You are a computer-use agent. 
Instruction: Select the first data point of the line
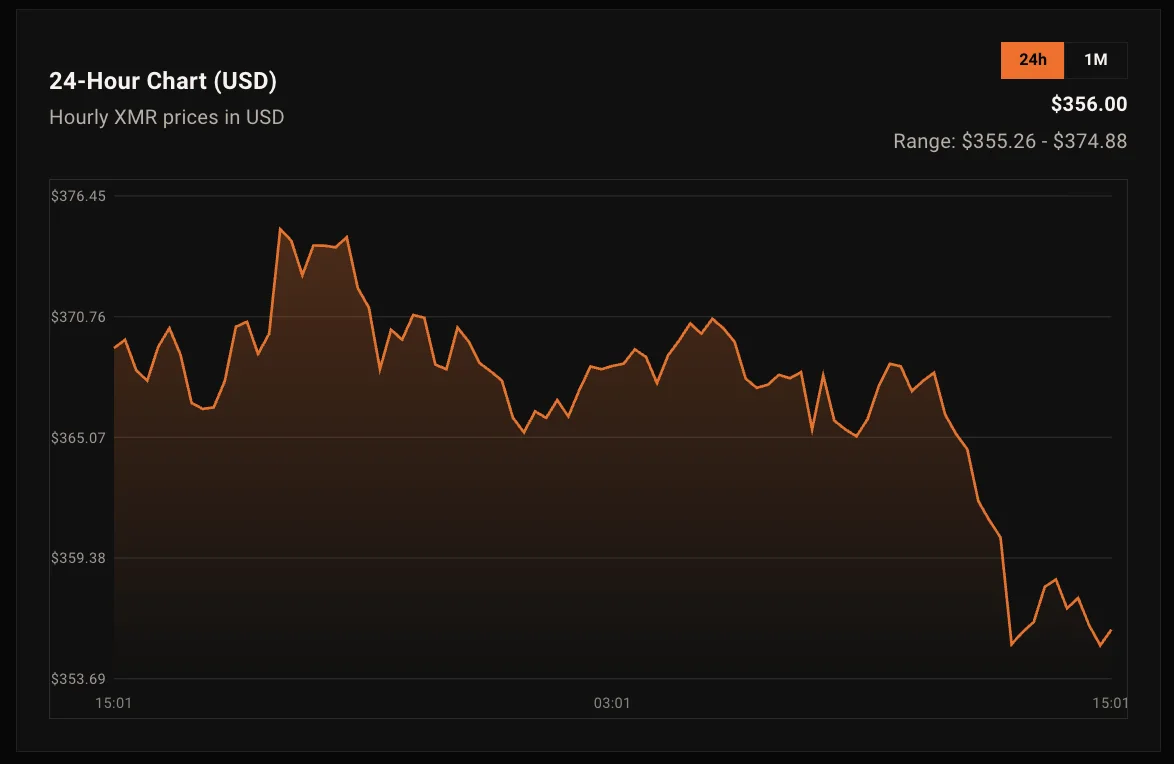(x=114, y=348)
